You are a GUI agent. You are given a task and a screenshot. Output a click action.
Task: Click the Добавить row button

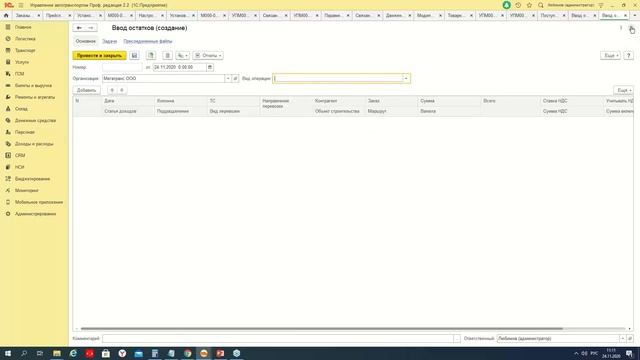87,90
